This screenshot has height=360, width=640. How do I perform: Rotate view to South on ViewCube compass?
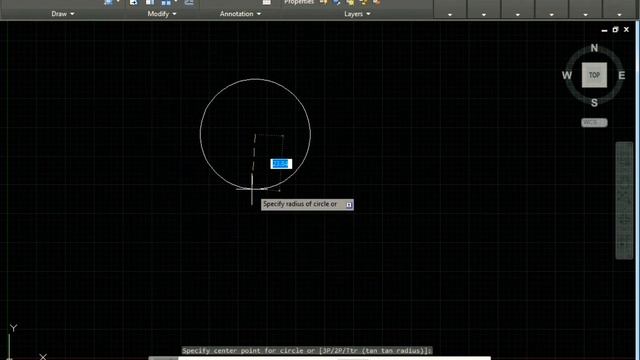594,103
